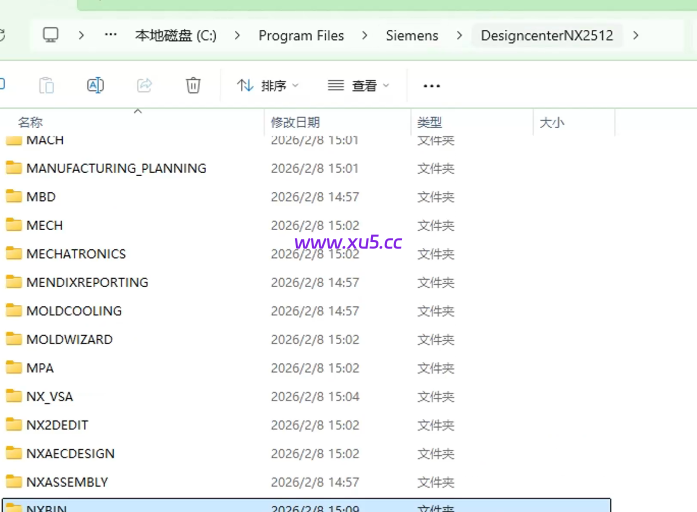Select the NX2DEDIT folder

tap(57, 425)
